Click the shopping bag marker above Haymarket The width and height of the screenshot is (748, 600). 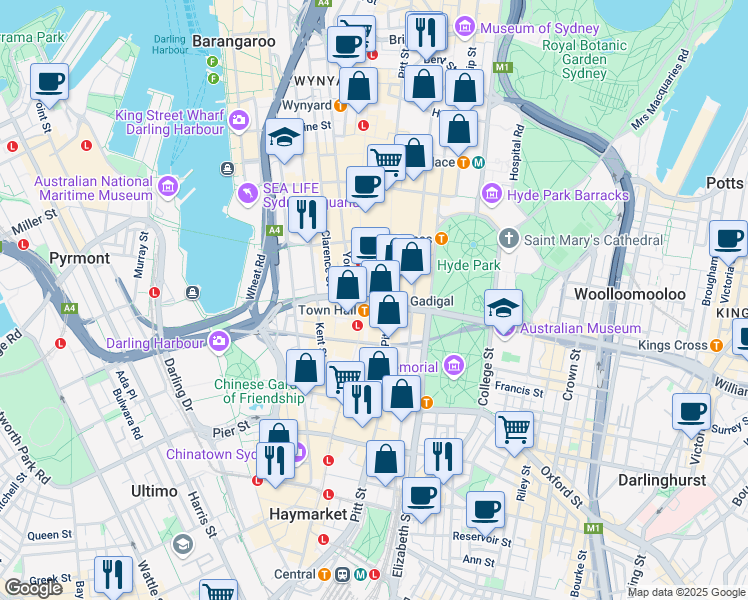coord(386,461)
